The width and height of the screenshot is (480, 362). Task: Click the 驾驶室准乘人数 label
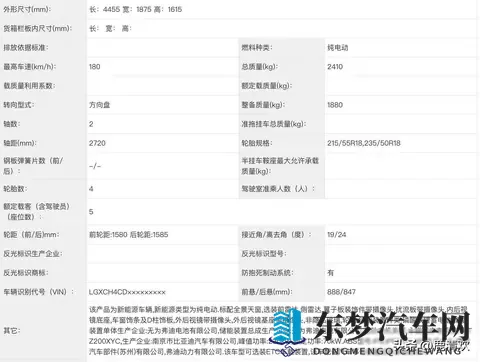[x=278, y=189]
